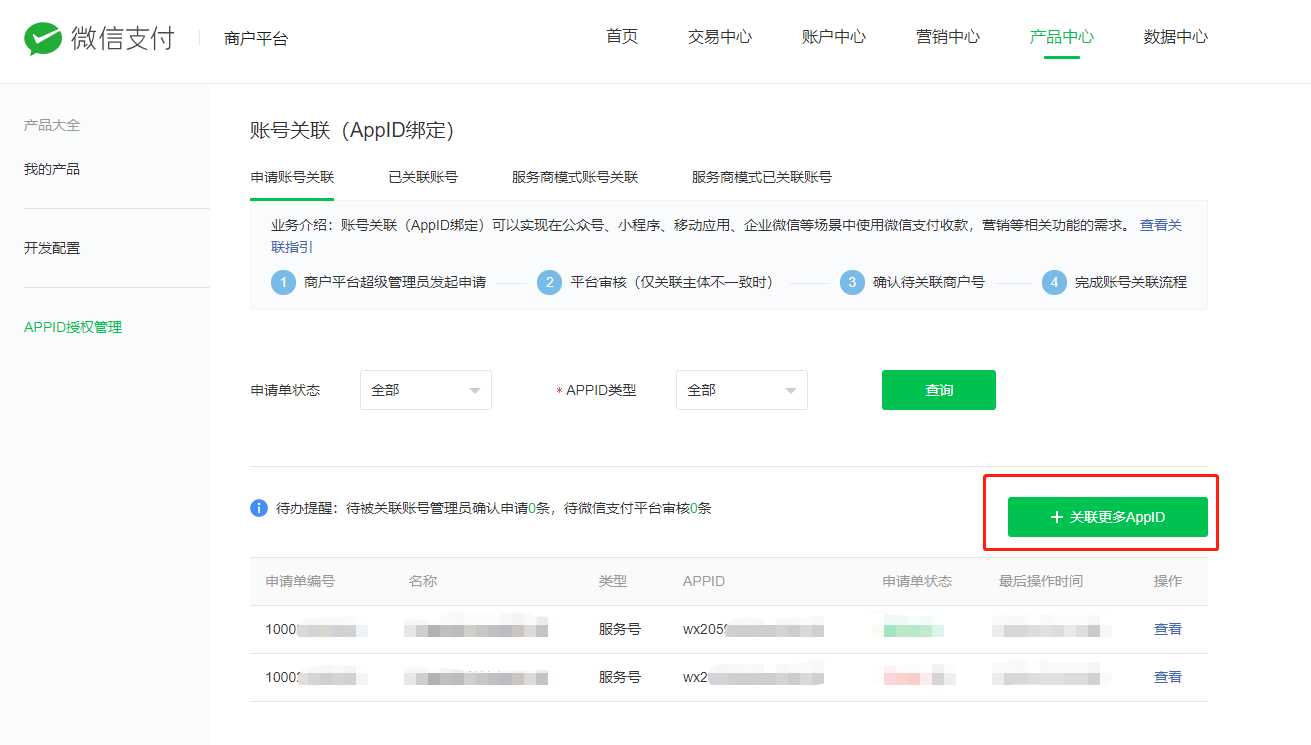
Task: Click the 操作 column header
Action: tap(1168, 581)
